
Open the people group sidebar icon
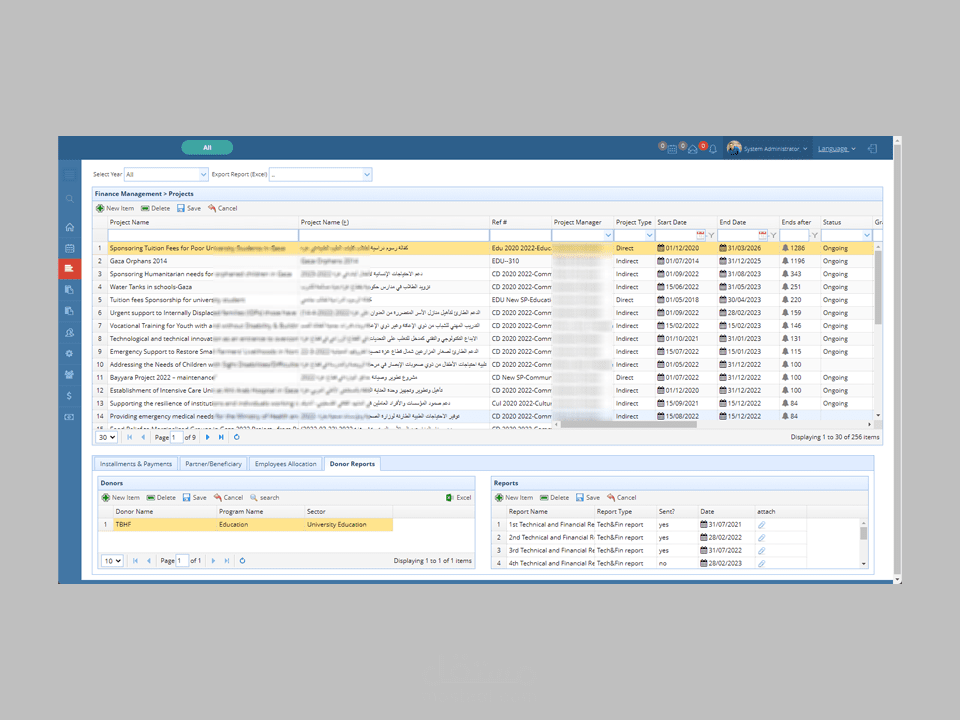click(x=69, y=374)
